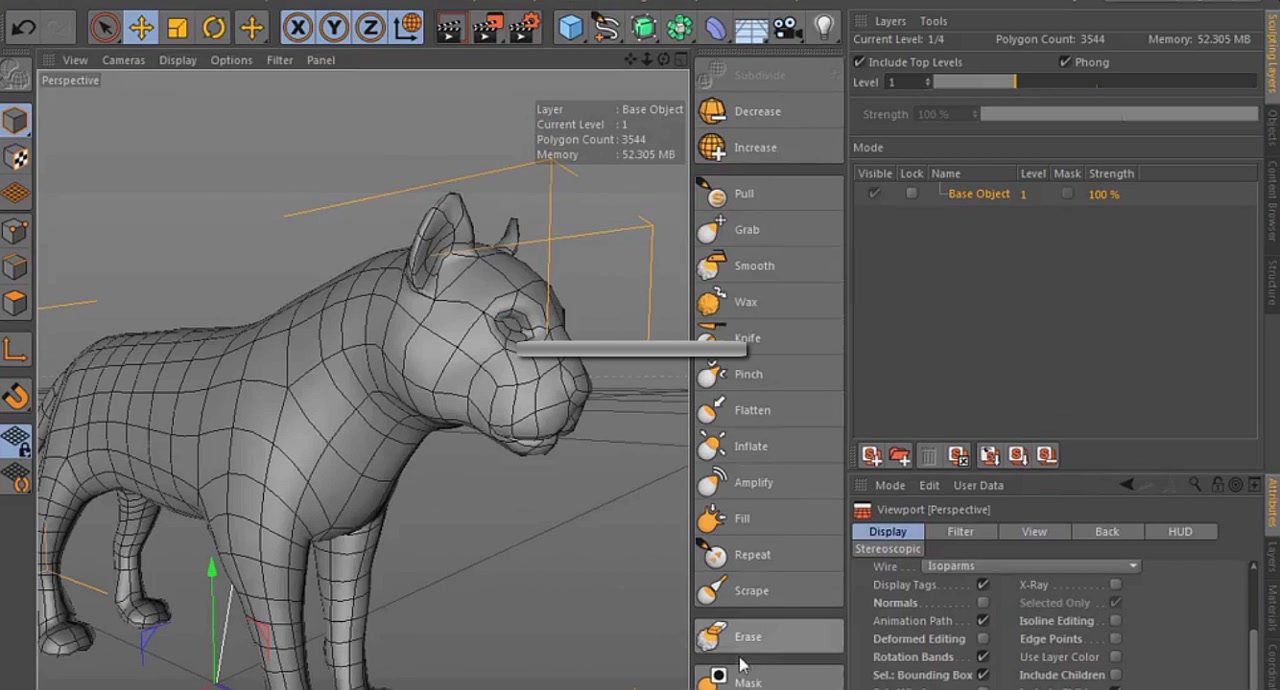Switch to the Filter tab
Image resolution: width=1280 pixels, height=690 pixels.
pyautogui.click(x=960, y=531)
